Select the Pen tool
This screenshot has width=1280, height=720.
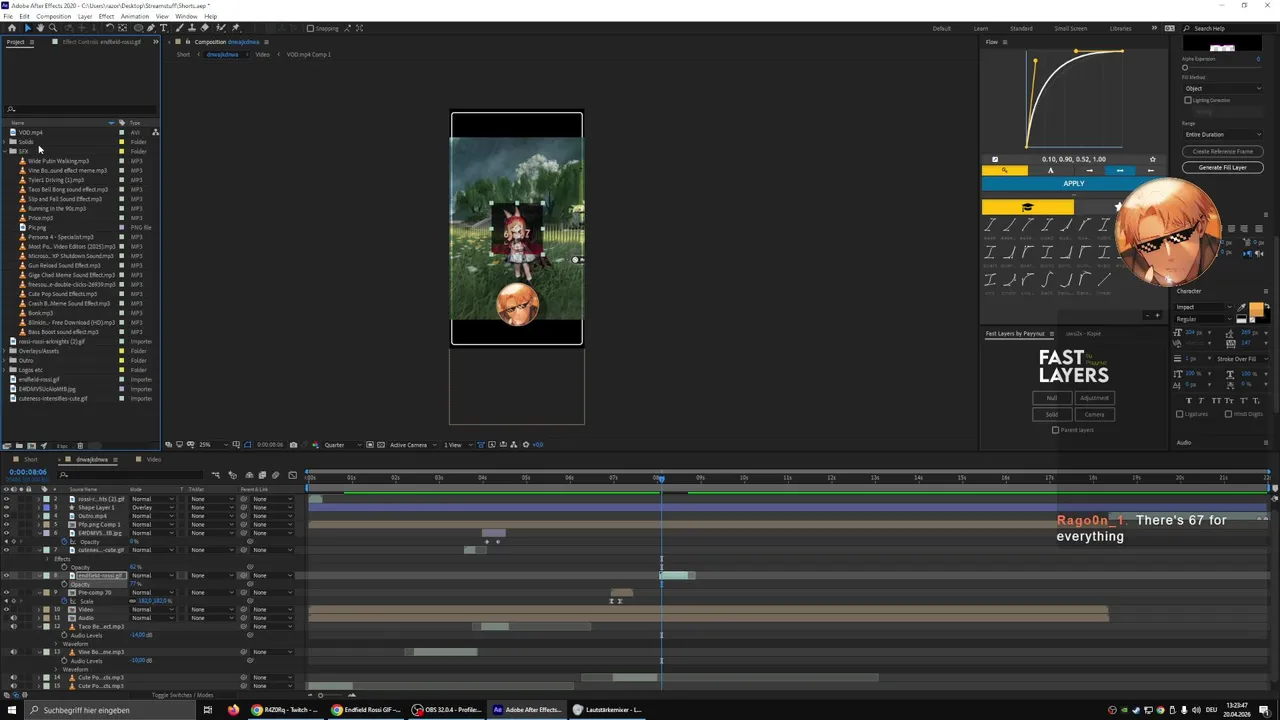(x=151, y=28)
